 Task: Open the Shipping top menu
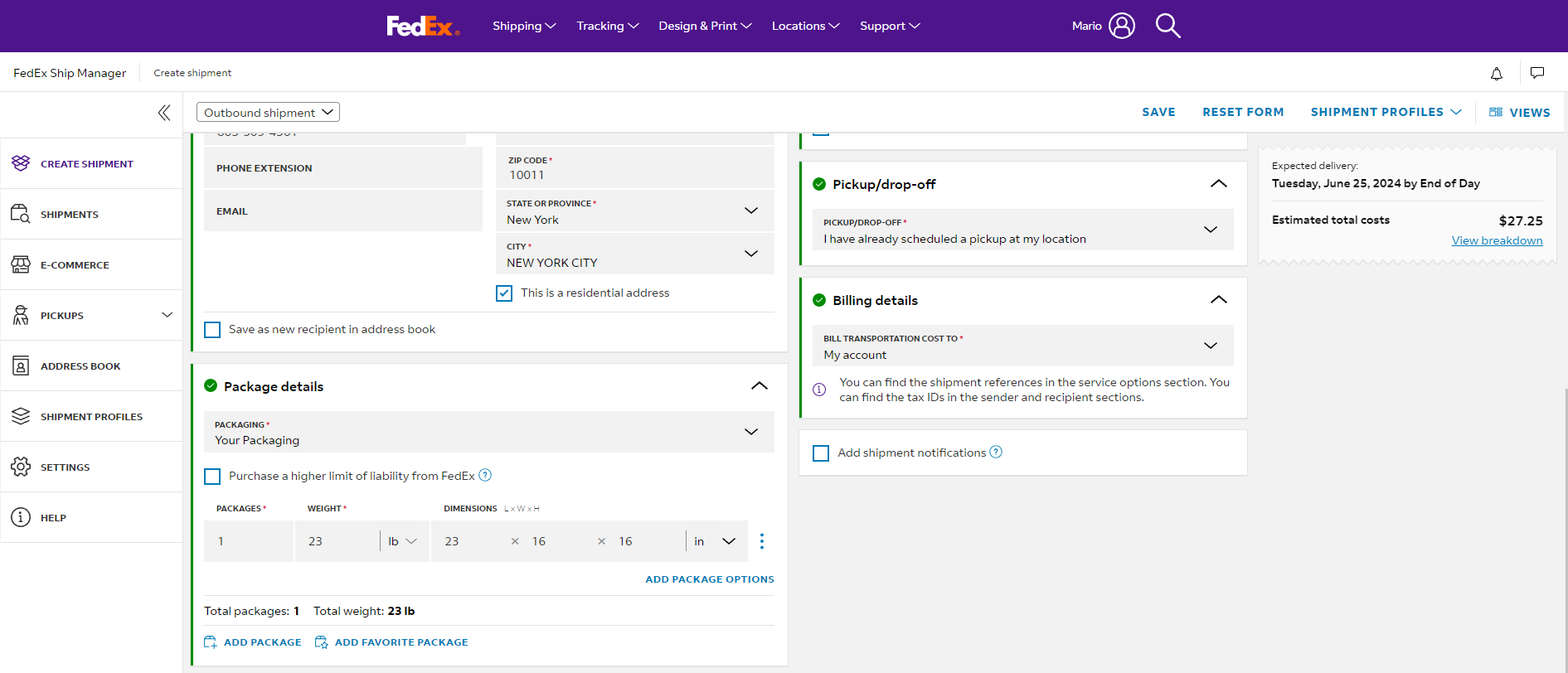[x=524, y=26]
